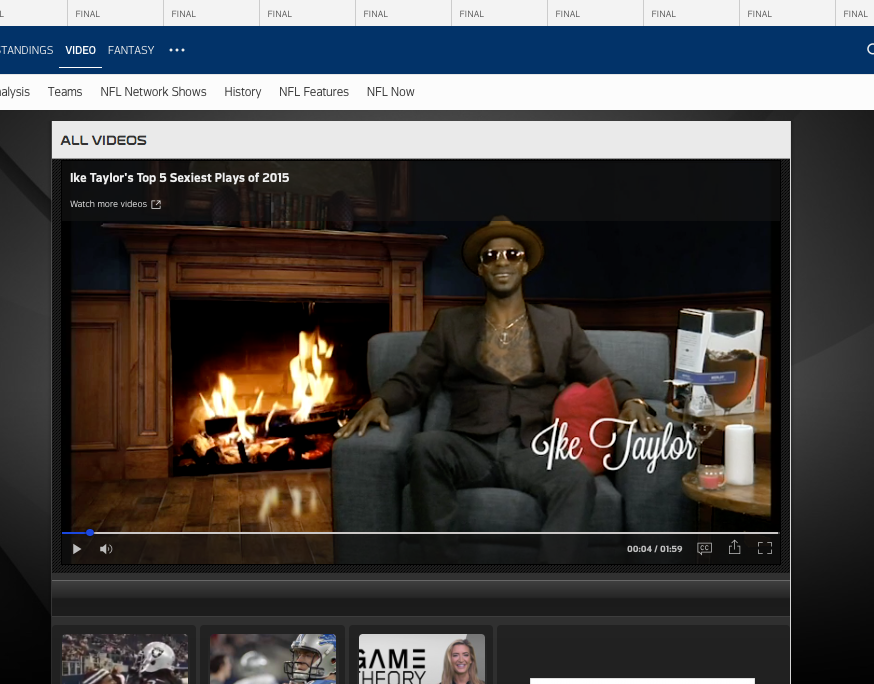Enter fullscreen video mode
The width and height of the screenshot is (874, 684).
pos(765,549)
